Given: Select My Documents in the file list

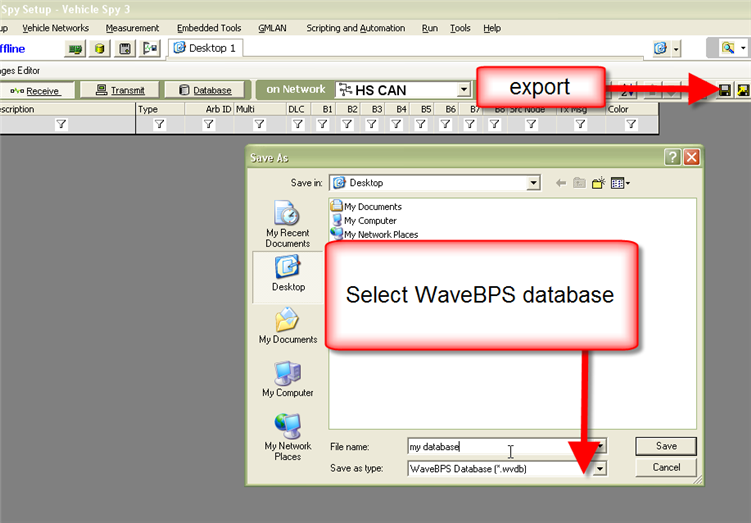Looking at the screenshot, I should 366,206.
